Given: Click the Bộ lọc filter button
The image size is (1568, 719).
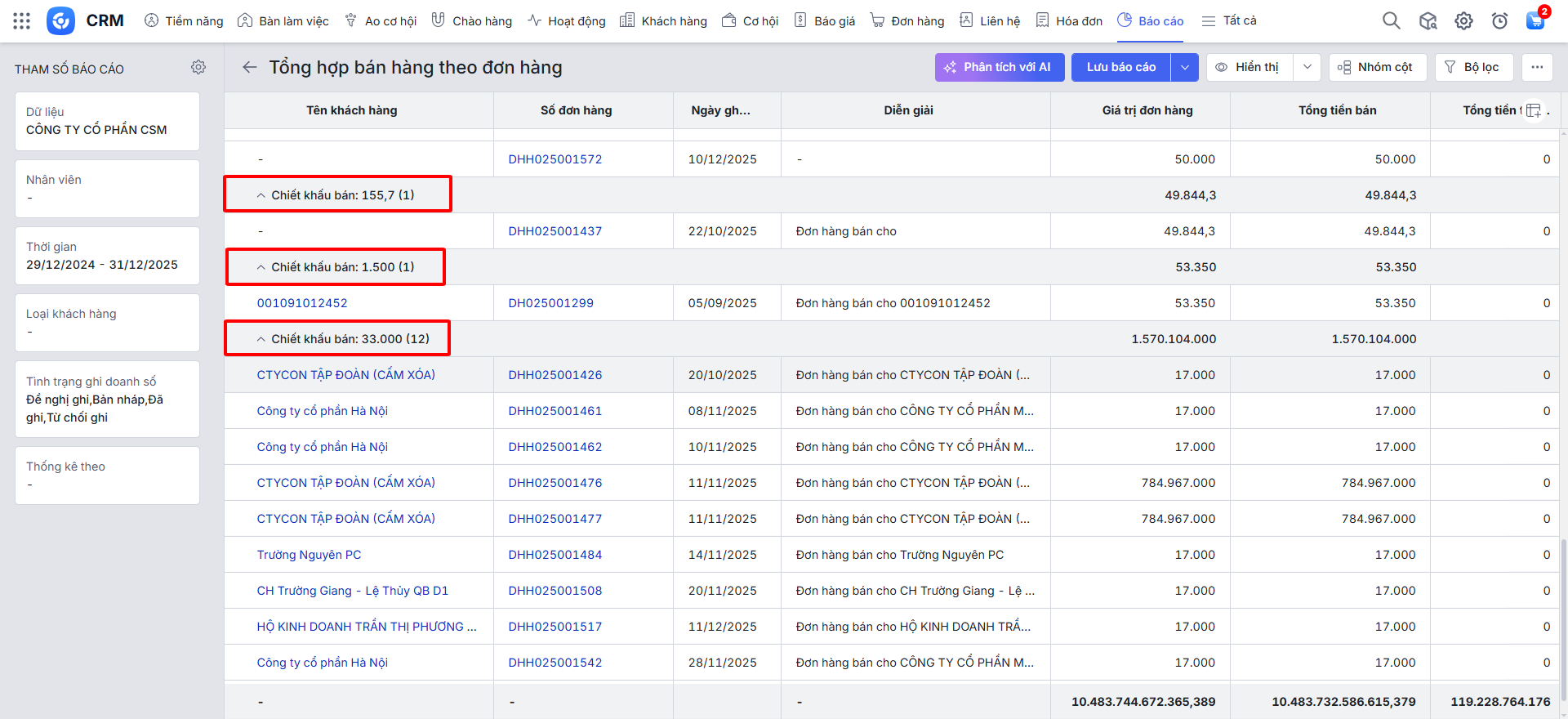Looking at the screenshot, I should (1472, 67).
